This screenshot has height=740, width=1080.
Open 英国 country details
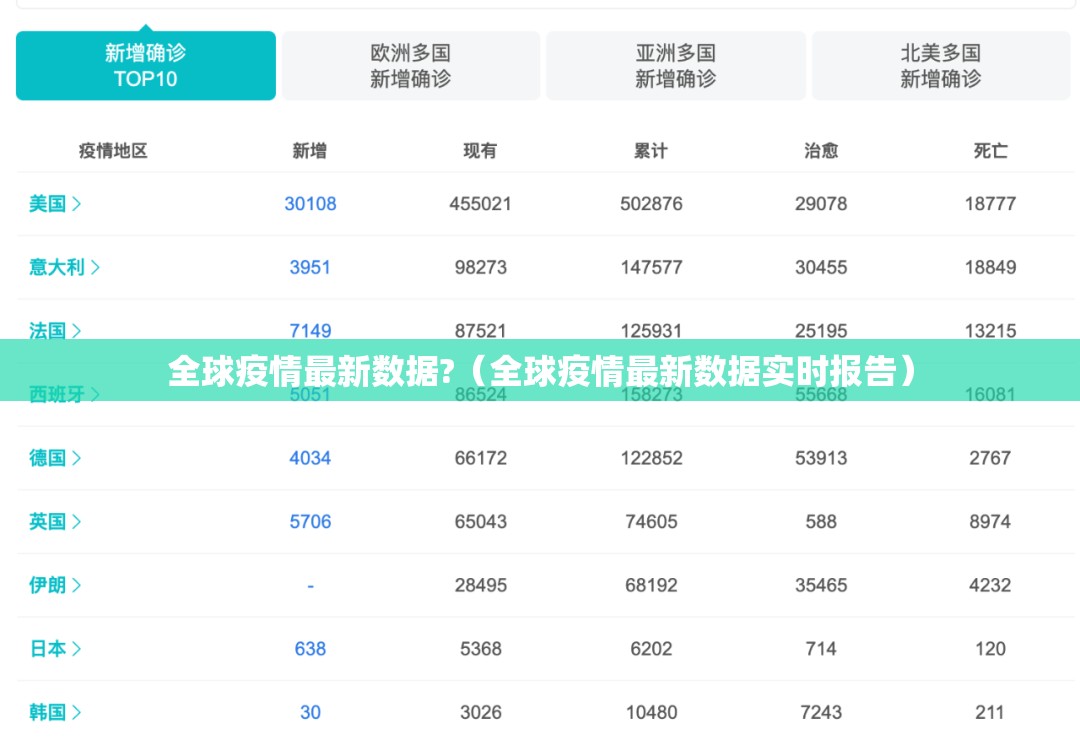pyautogui.click(x=55, y=521)
